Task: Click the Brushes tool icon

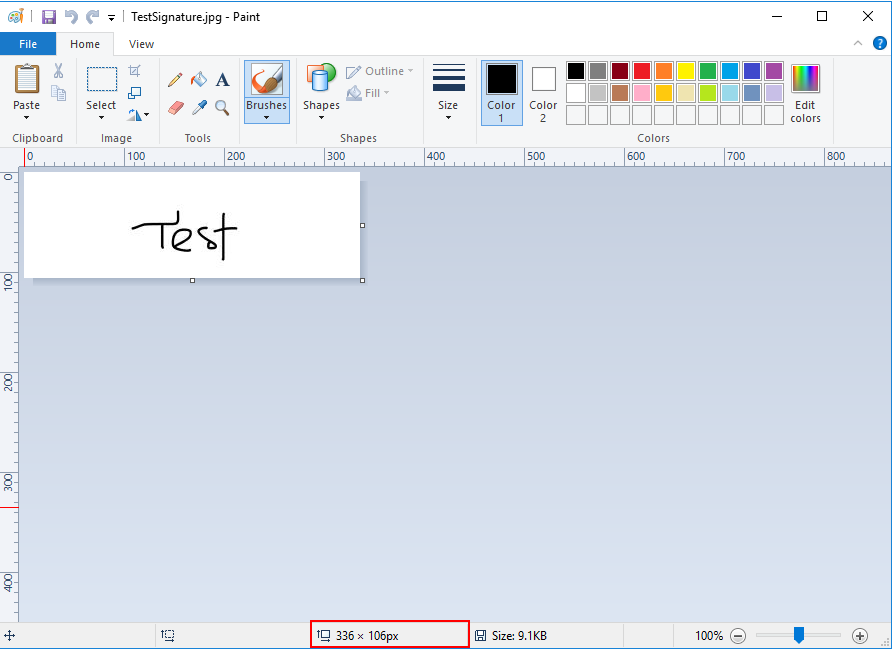Action: point(267,79)
